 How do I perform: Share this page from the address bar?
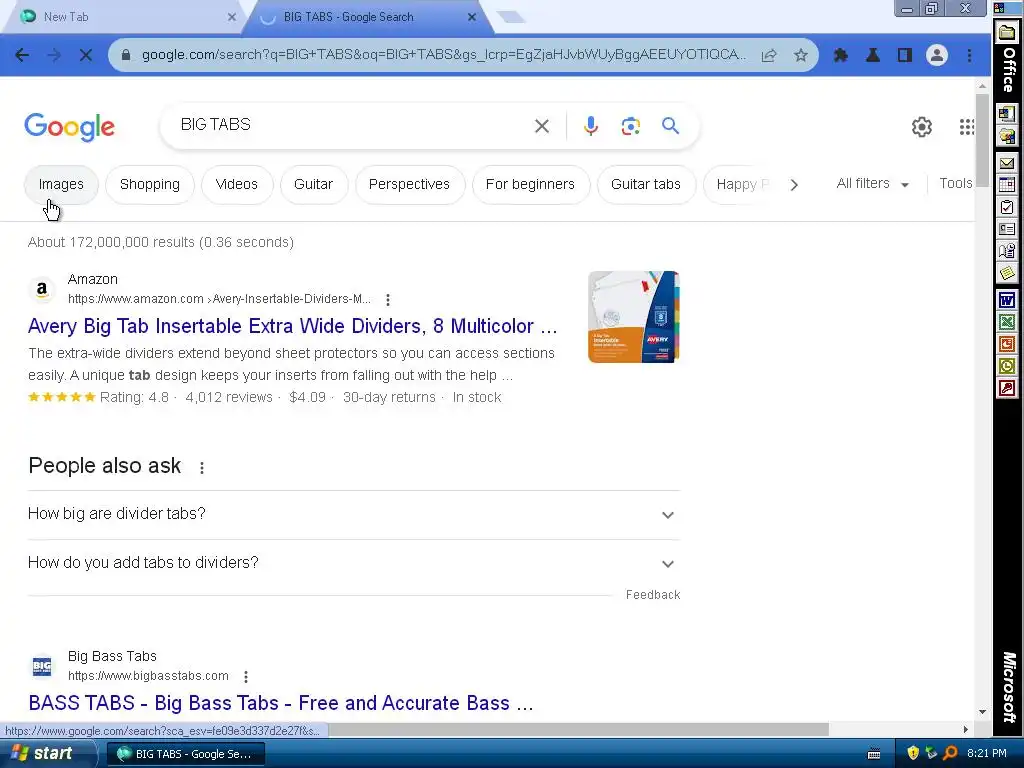click(x=769, y=56)
